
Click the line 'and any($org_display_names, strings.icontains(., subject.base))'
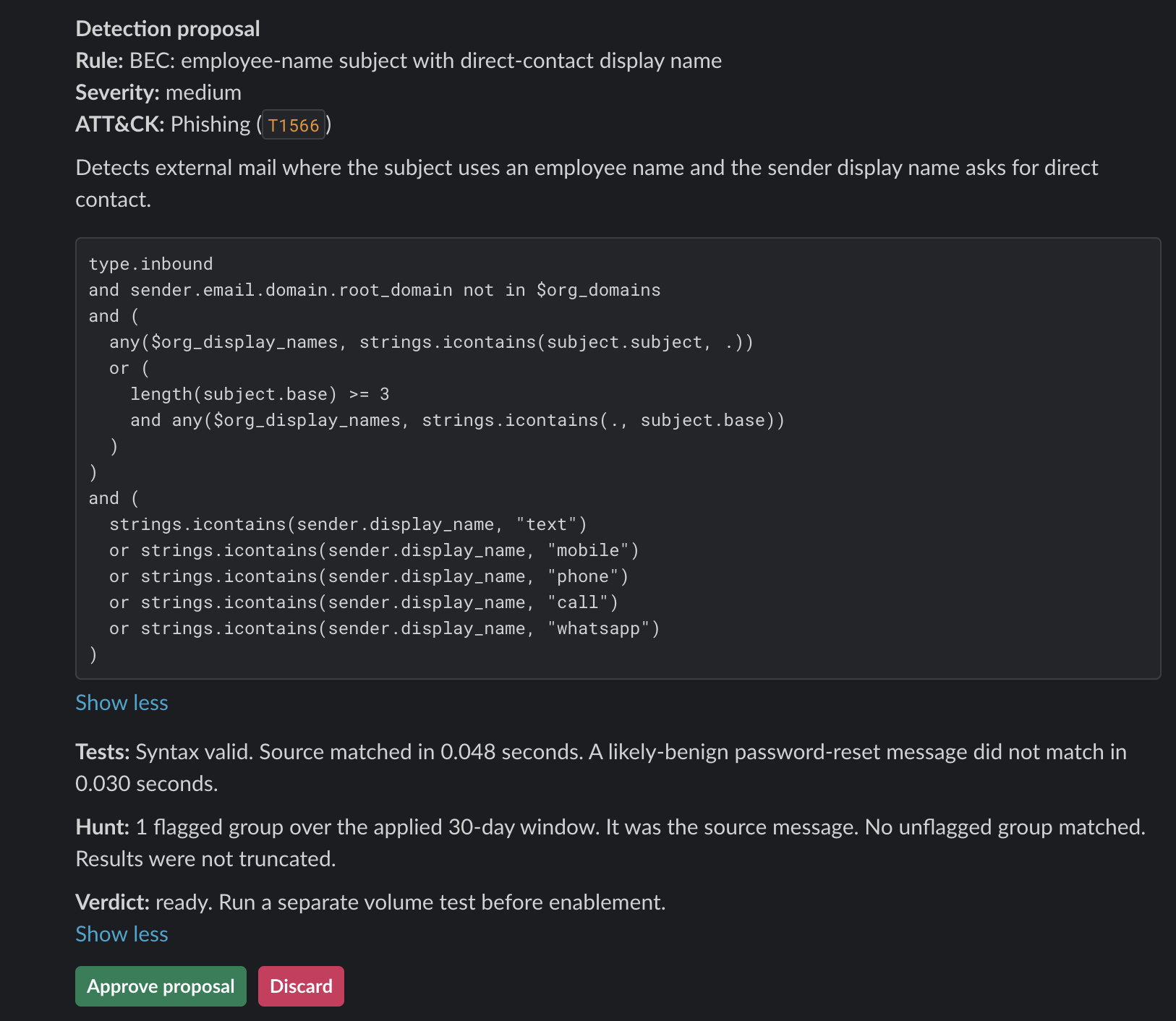pyautogui.click(x=457, y=420)
